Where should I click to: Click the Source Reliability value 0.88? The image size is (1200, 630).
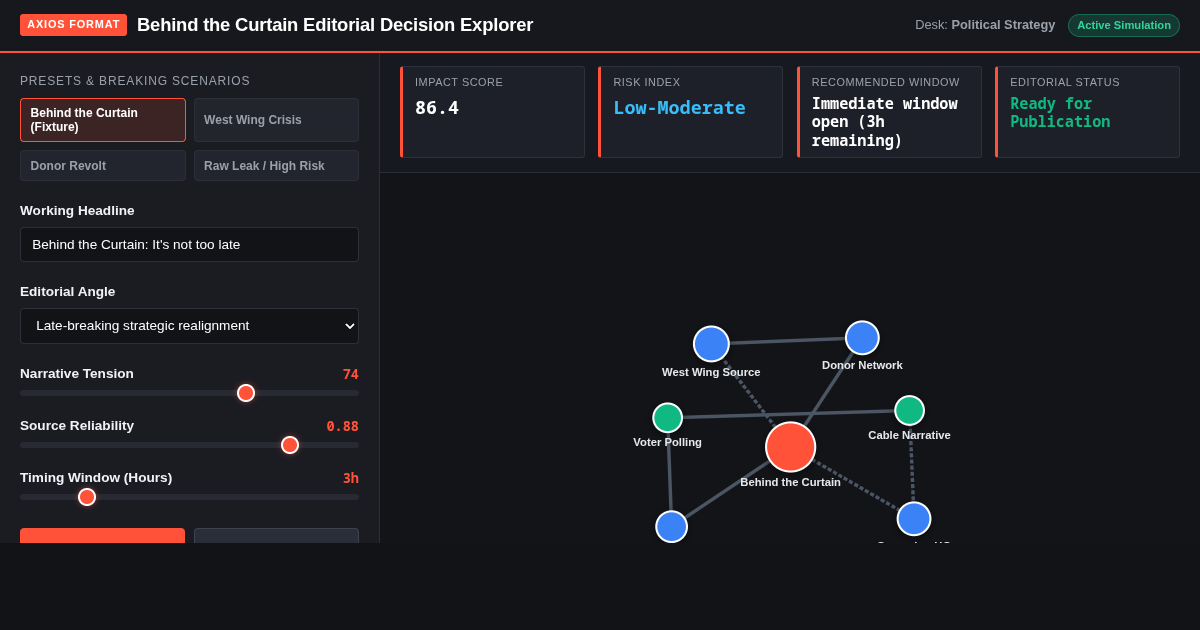342,426
